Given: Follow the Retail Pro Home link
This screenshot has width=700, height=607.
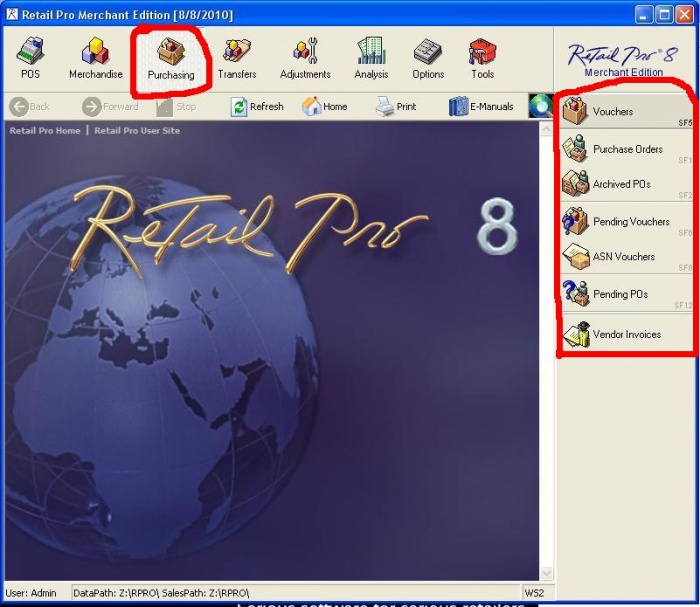Looking at the screenshot, I should (x=45, y=131).
